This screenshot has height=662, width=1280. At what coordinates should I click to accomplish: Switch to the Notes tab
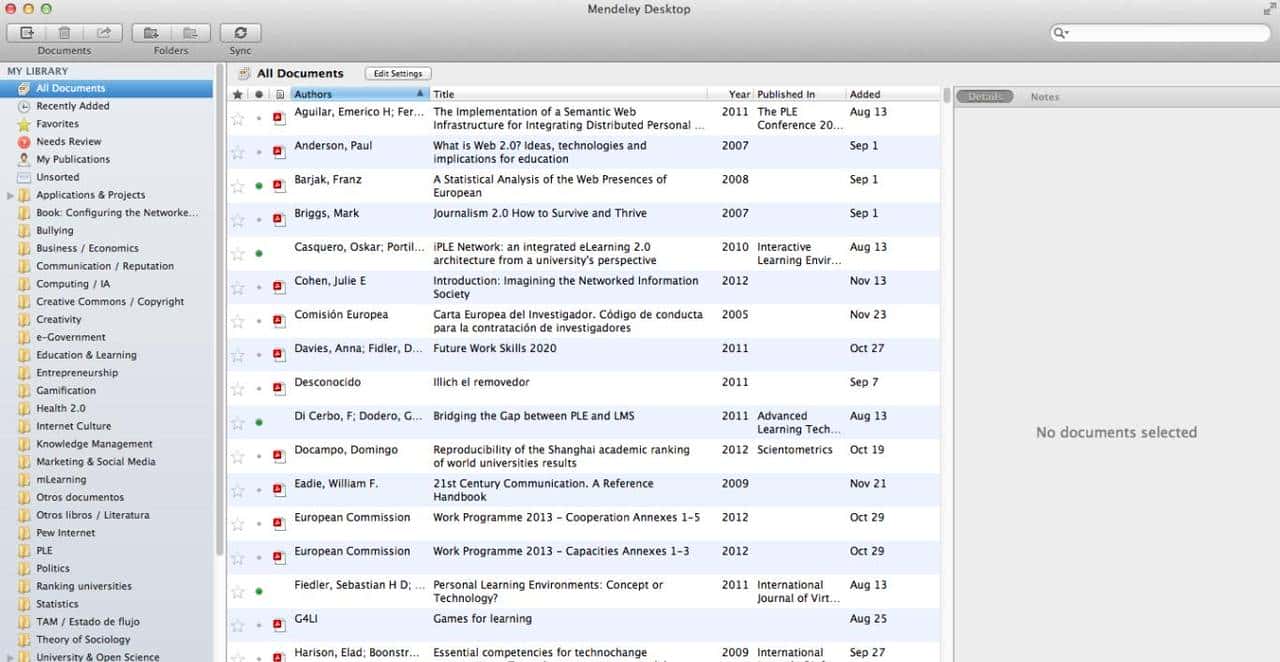pyautogui.click(x=1045, y=97)
